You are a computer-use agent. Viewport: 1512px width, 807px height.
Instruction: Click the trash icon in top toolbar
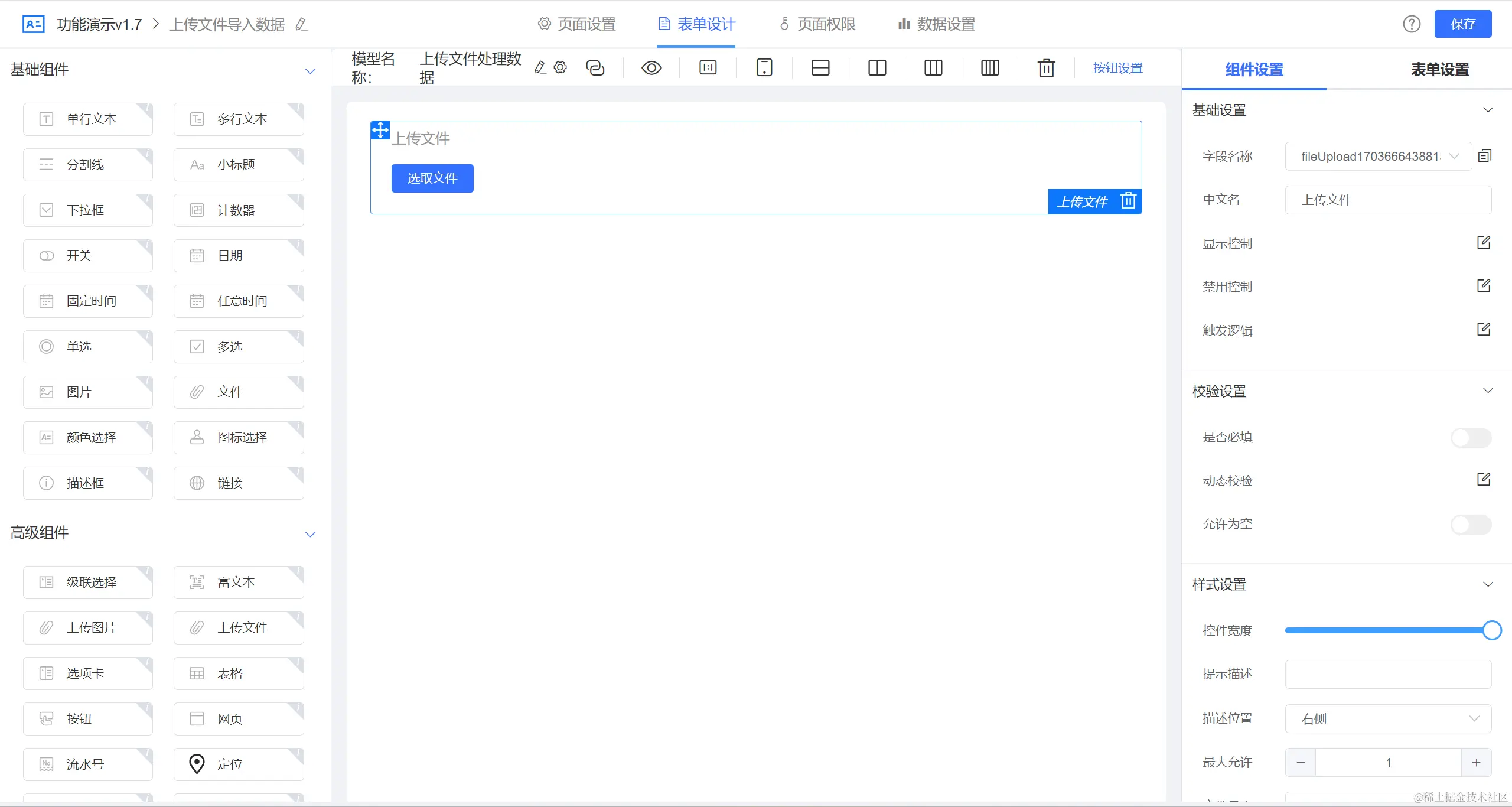tap(1046, 68)
